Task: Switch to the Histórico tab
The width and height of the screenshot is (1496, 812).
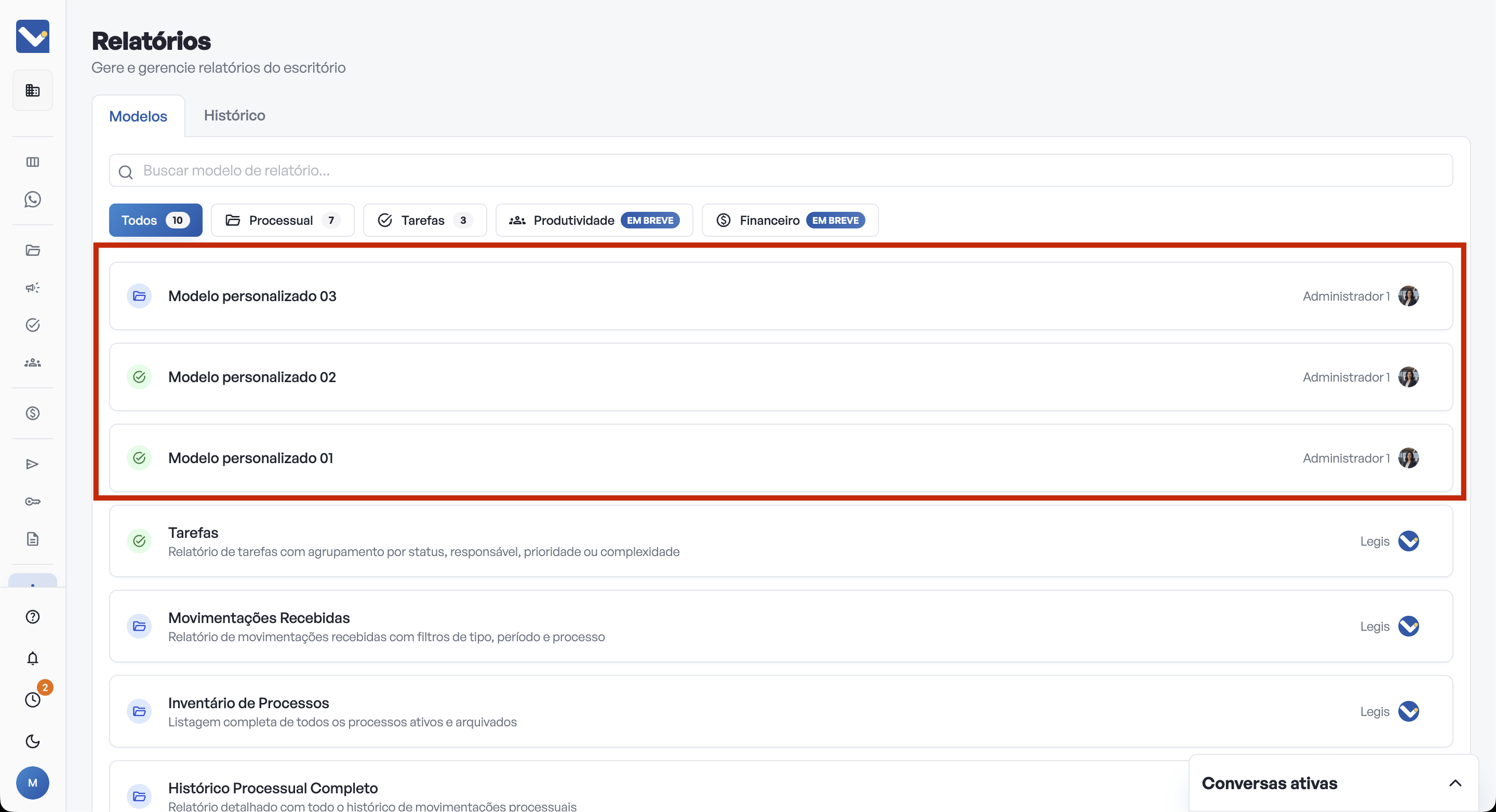Action: [234, 115]
